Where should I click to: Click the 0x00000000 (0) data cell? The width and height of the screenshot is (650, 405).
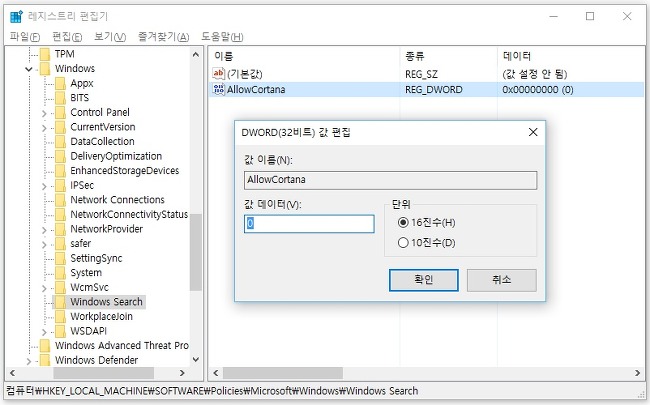tap(538, 90)
